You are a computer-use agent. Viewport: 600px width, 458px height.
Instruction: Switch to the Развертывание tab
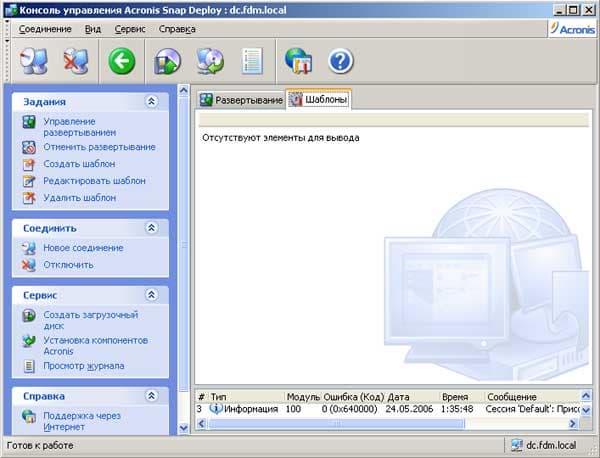point(241,100)
